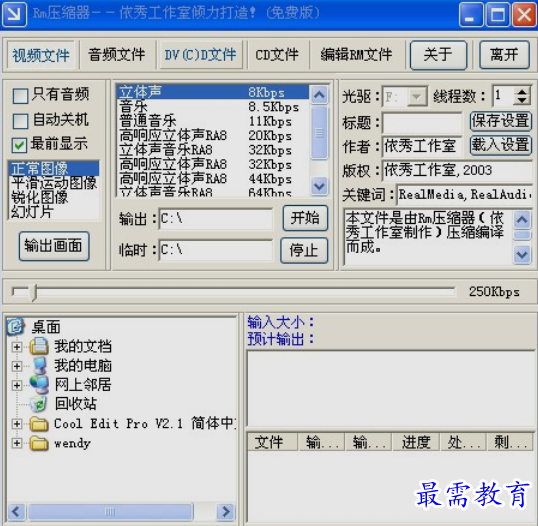Click the 标题 input field

[x=422, y=122]
